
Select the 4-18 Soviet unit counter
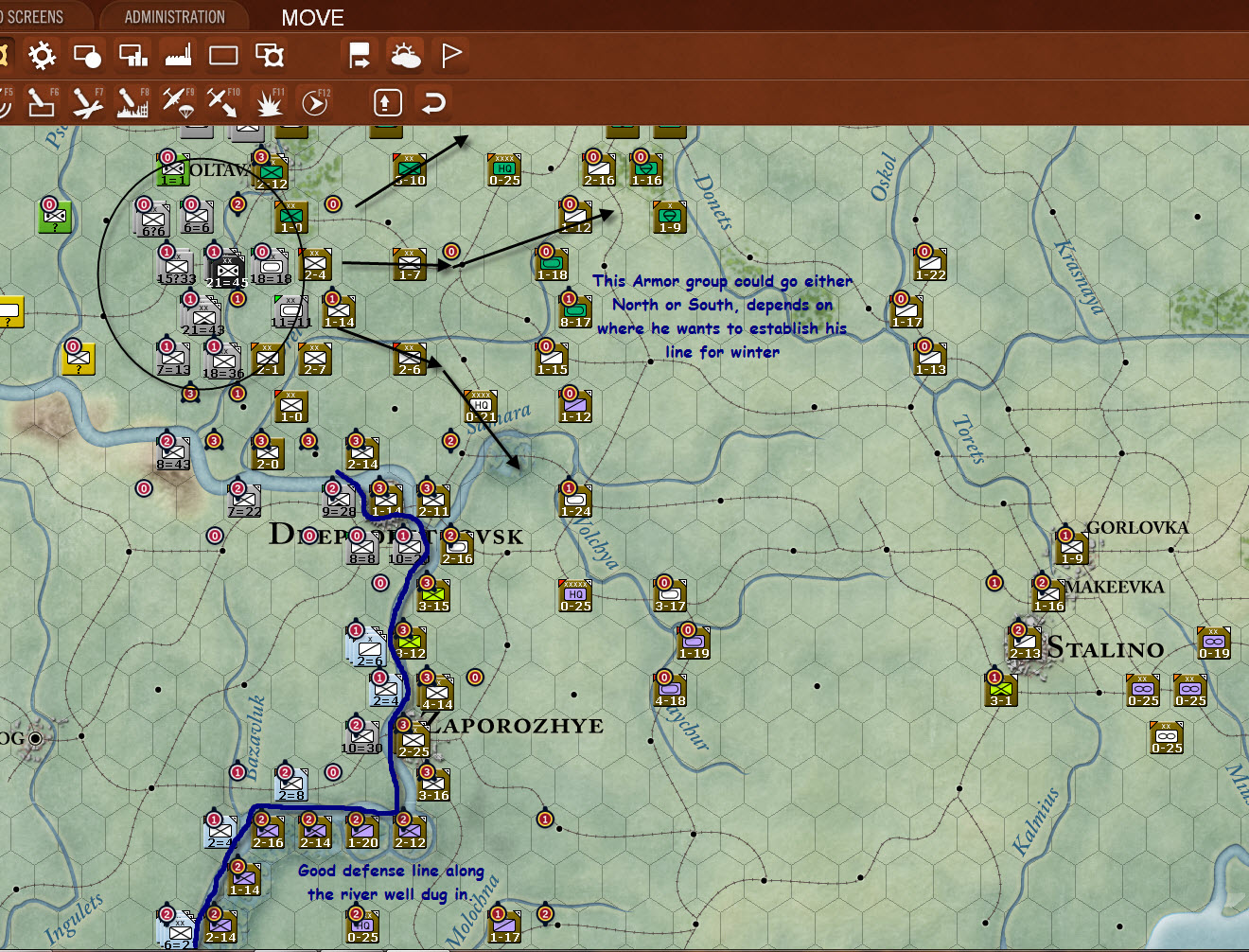670,692
